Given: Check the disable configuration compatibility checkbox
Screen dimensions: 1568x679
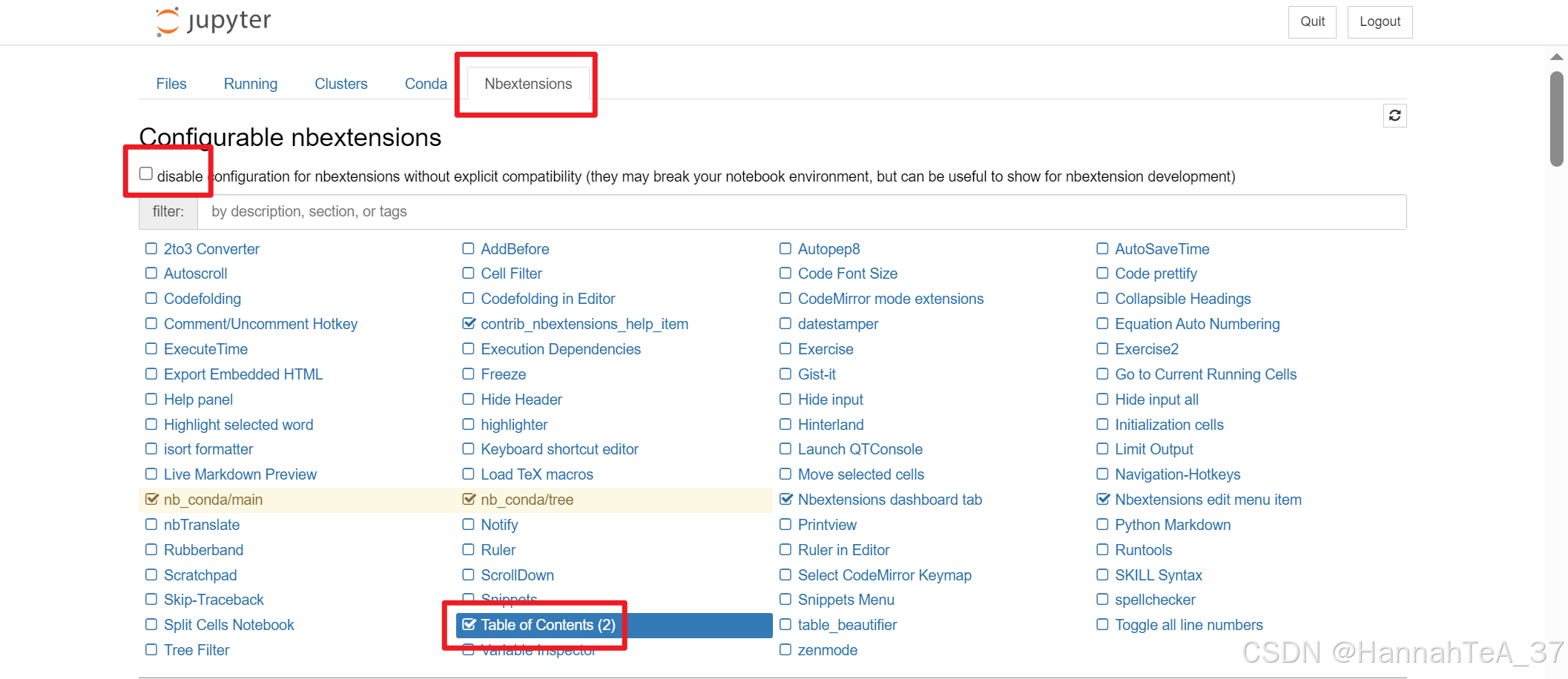Looking at the screenshot, I should (x=146, y=173).
